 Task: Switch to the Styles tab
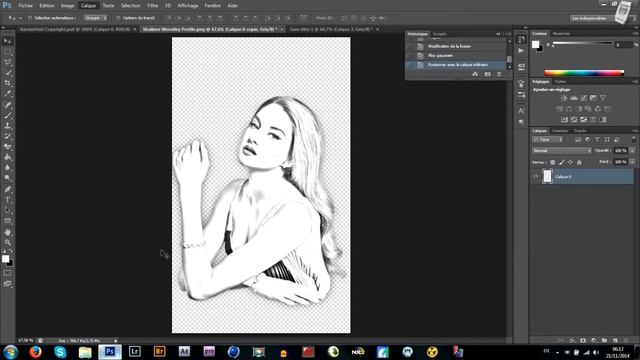(x=560, y=82)
